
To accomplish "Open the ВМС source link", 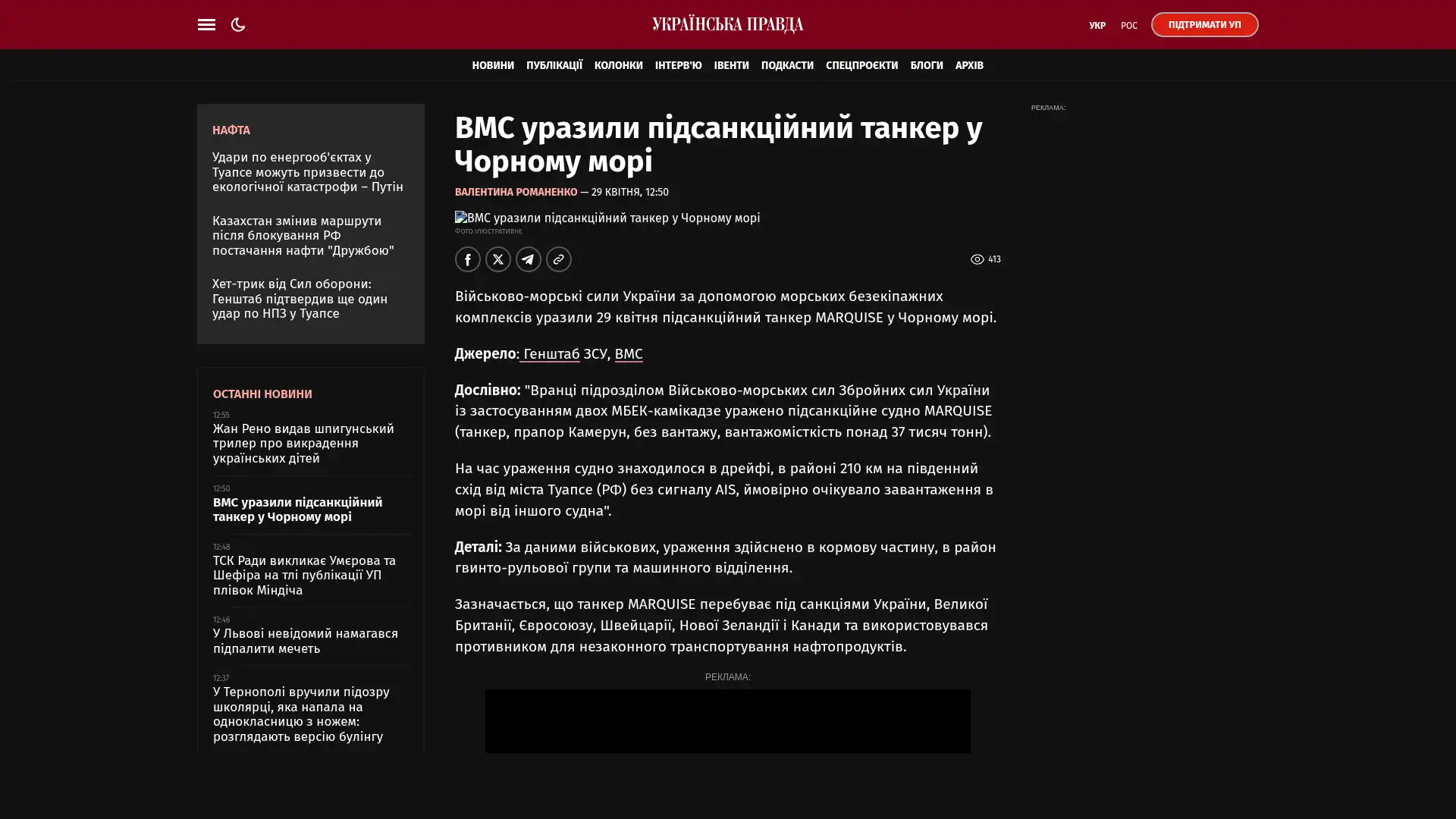I will [629, 354].
